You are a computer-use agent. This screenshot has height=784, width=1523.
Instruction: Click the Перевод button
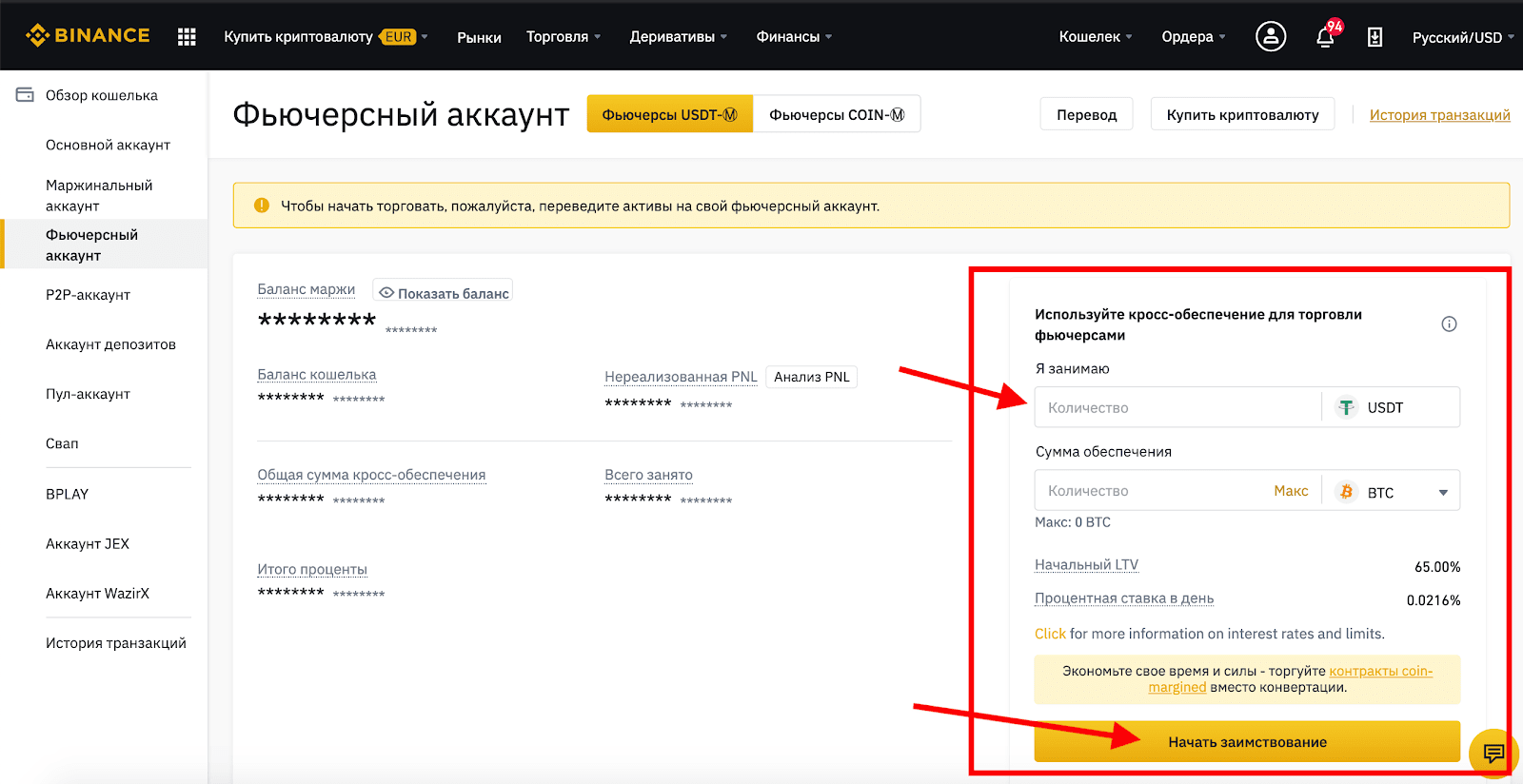(1086, 114)
